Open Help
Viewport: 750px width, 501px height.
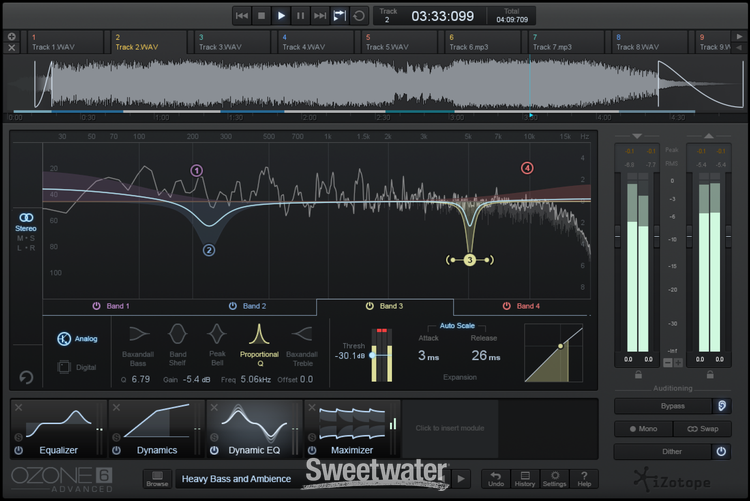pos(584,479)
